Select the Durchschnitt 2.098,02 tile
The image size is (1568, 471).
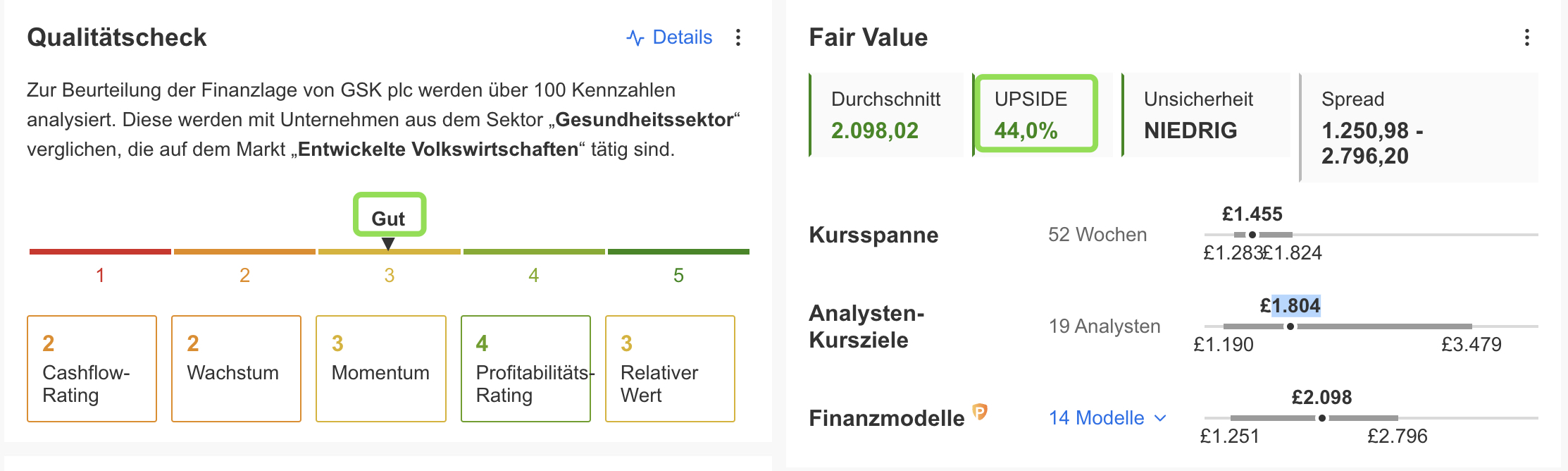tap(886, 115)
